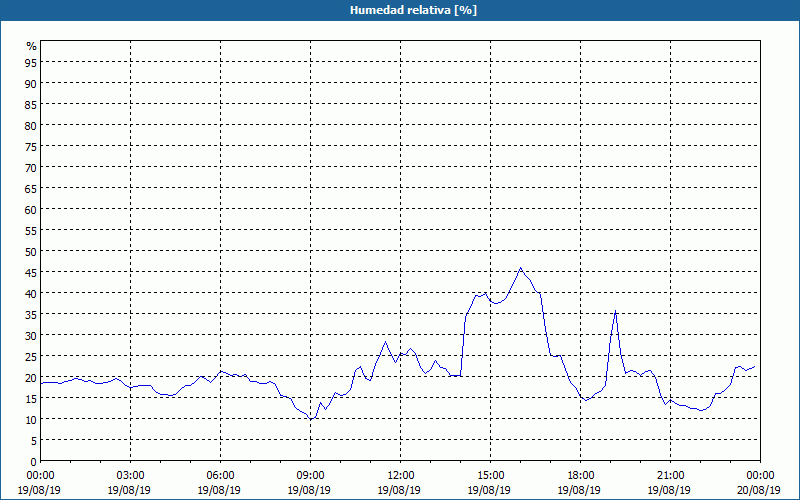
Task: Click the '00:00' label above '20/08/19'
Action: pyautogui.click(x=760, y=476)
